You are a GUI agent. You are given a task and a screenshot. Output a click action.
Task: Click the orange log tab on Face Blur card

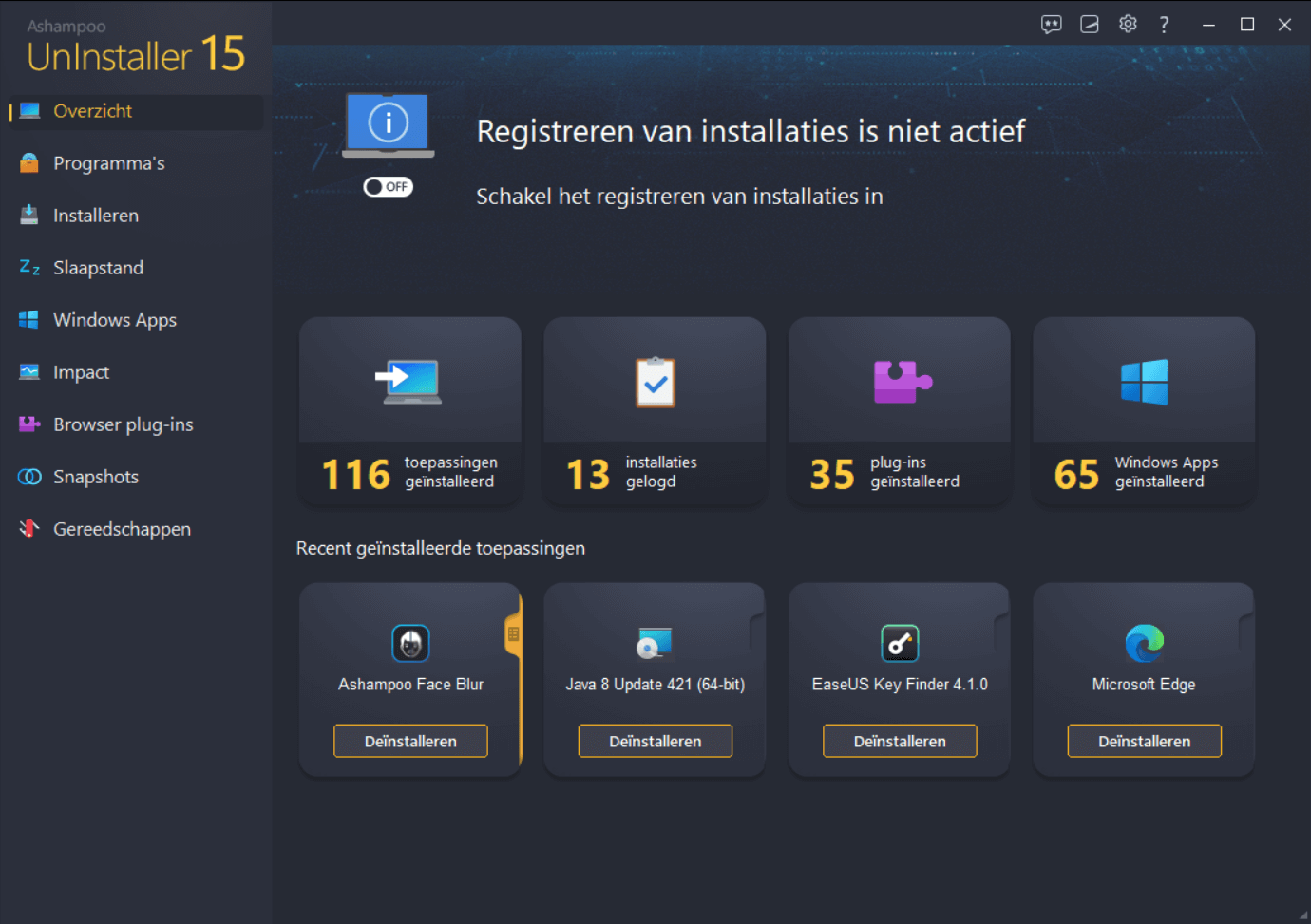tap(513, 634)
